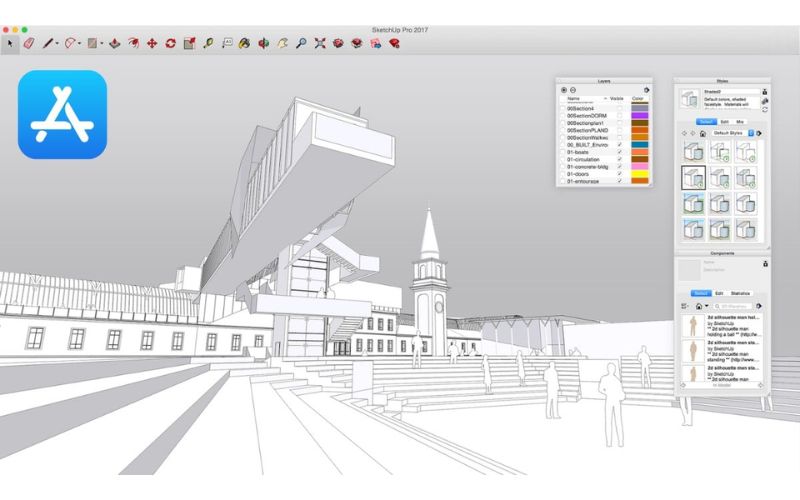Switch to Styles Mix tab
Image resolution: width=800 pixels, height=500 pixels.
tap(740, 122)
